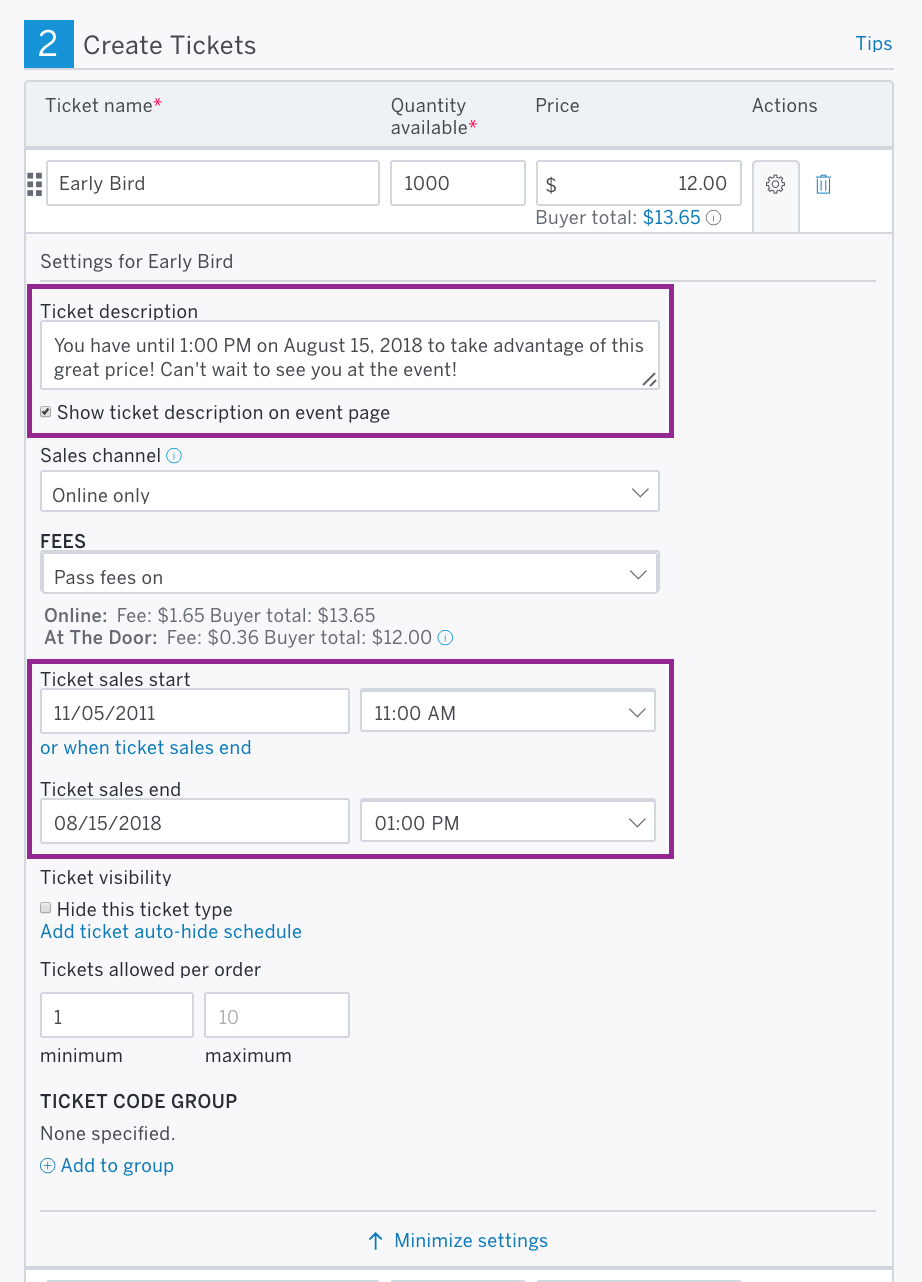
Task: Open the Tips link
Action: pos(873,43)
